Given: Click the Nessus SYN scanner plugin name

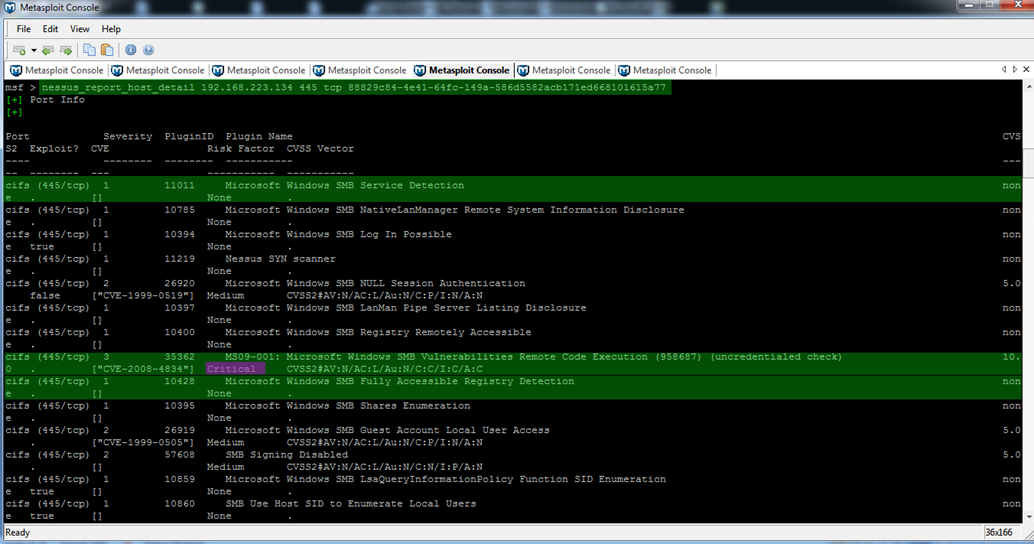Looking at the screenshot, I should (x=280, y=259).
